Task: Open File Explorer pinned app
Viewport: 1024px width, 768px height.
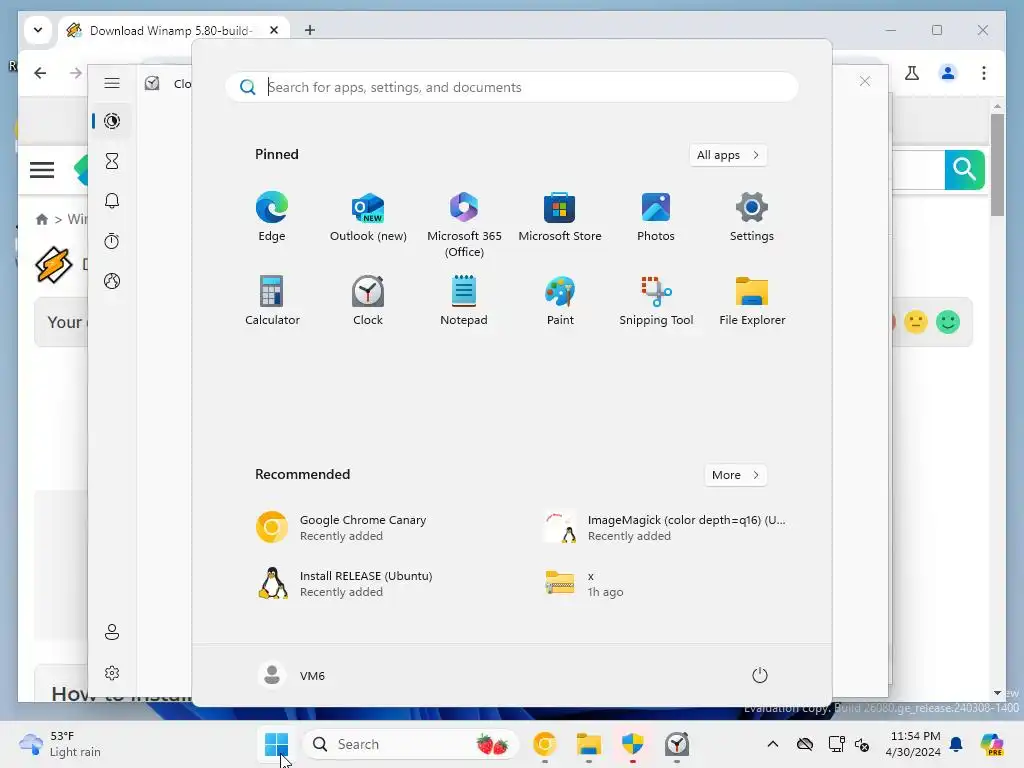Action: pyautogui.click(x=752, y=300)
